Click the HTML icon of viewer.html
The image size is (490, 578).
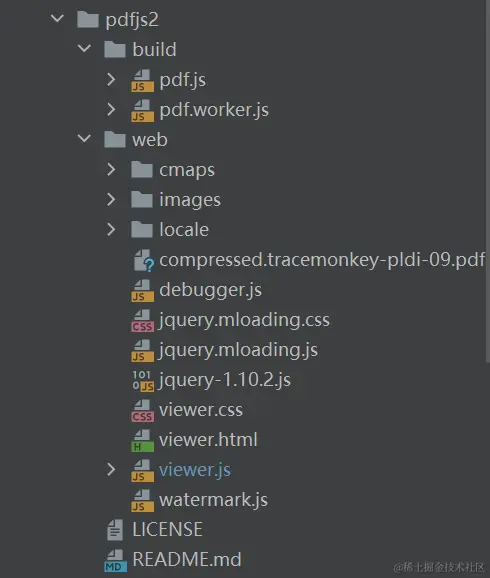142,441
